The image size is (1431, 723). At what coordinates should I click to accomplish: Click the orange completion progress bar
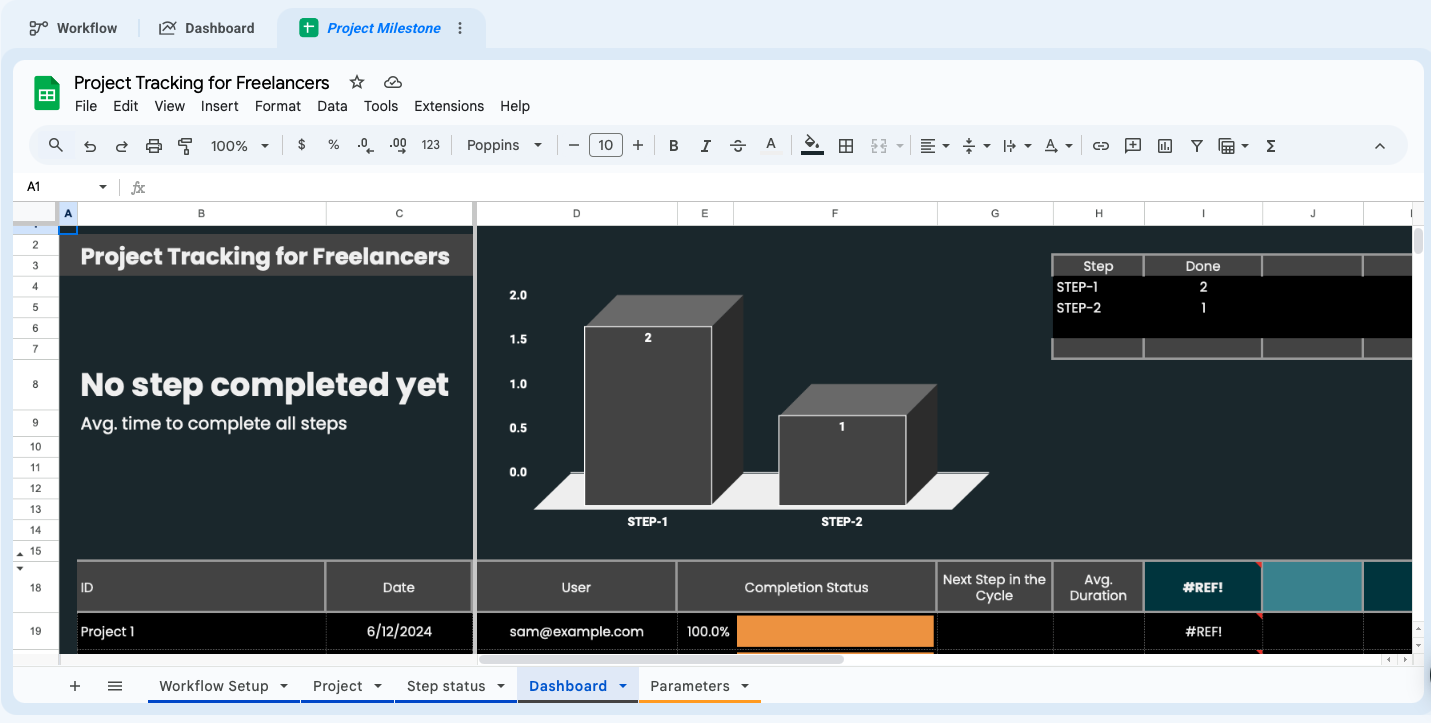pyautogui.click(x=835, y=631)
